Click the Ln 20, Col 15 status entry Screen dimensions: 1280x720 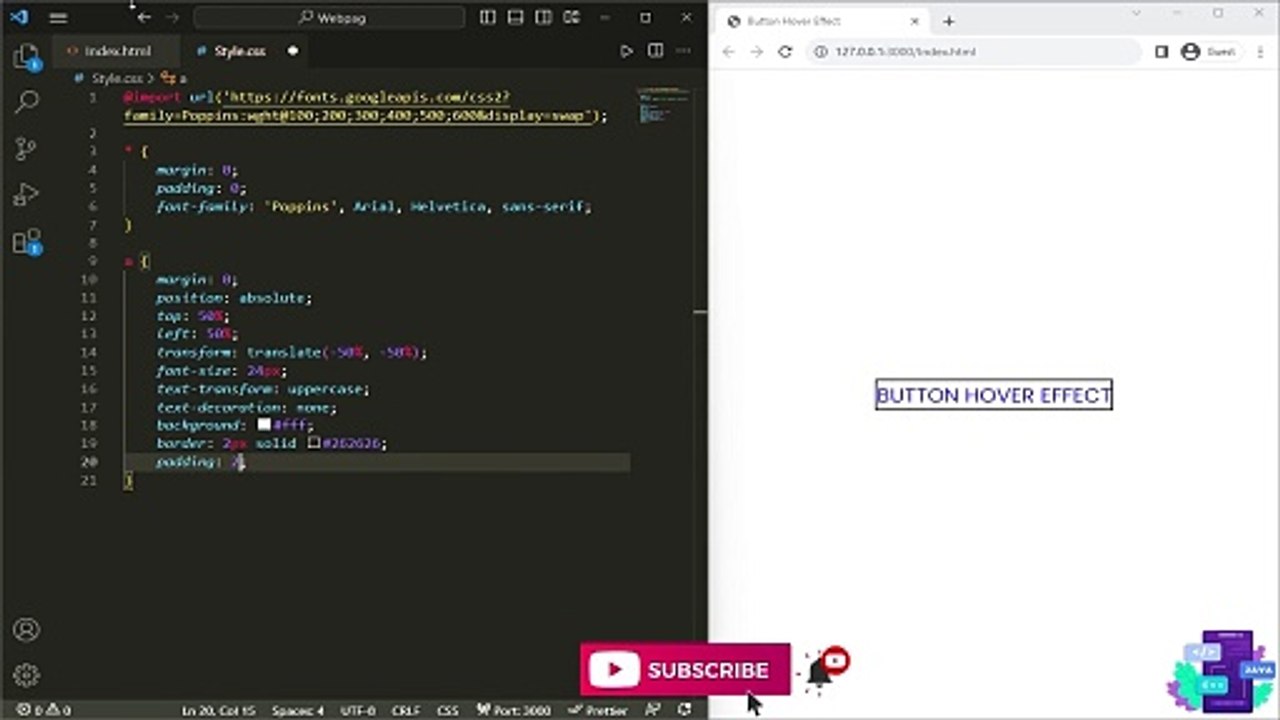(x=218, y=710)
